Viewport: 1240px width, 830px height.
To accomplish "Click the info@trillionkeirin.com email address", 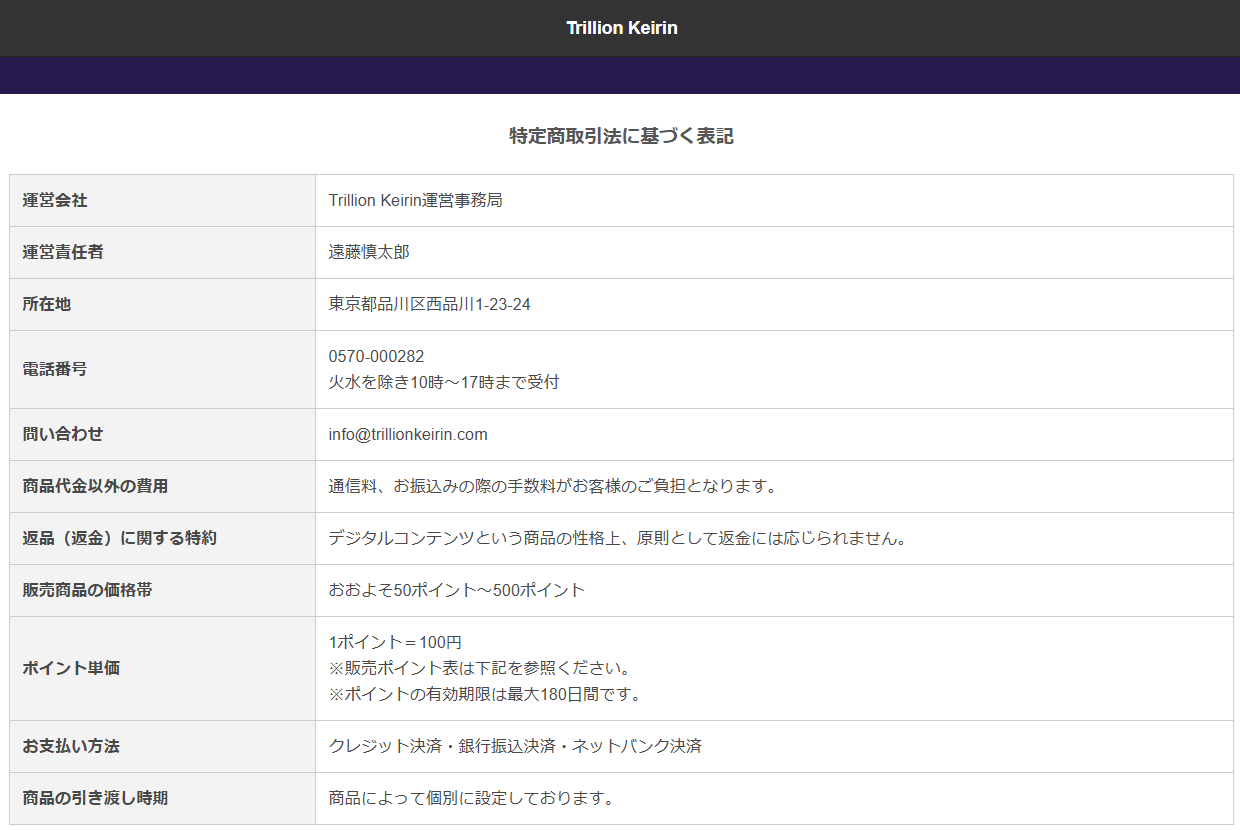I will [x=408, y=434].
